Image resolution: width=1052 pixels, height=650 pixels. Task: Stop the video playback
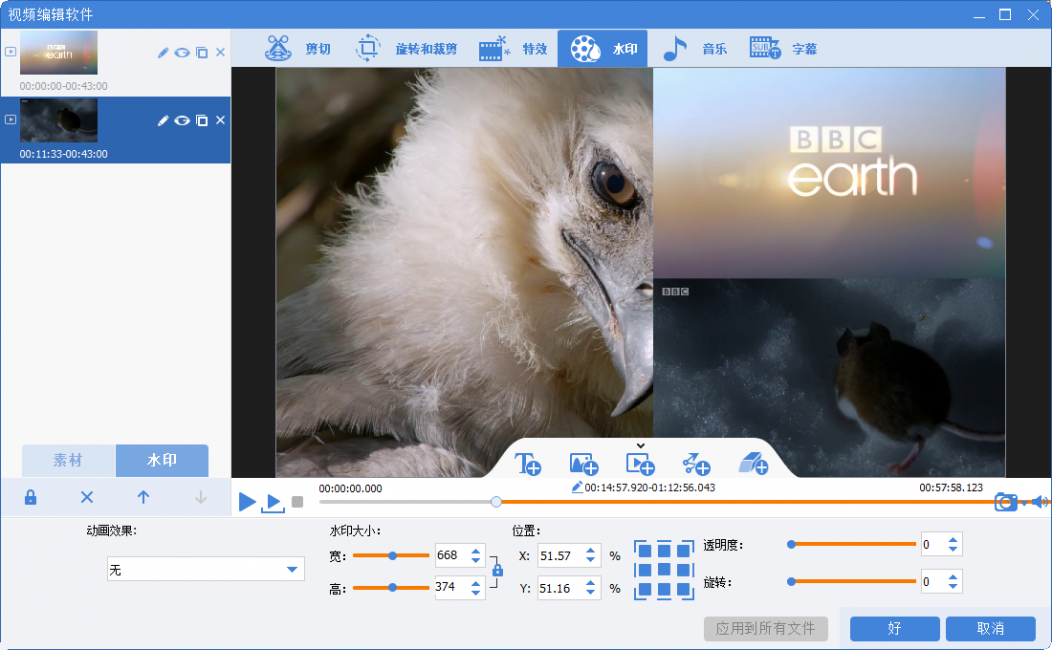coord(297,502)
